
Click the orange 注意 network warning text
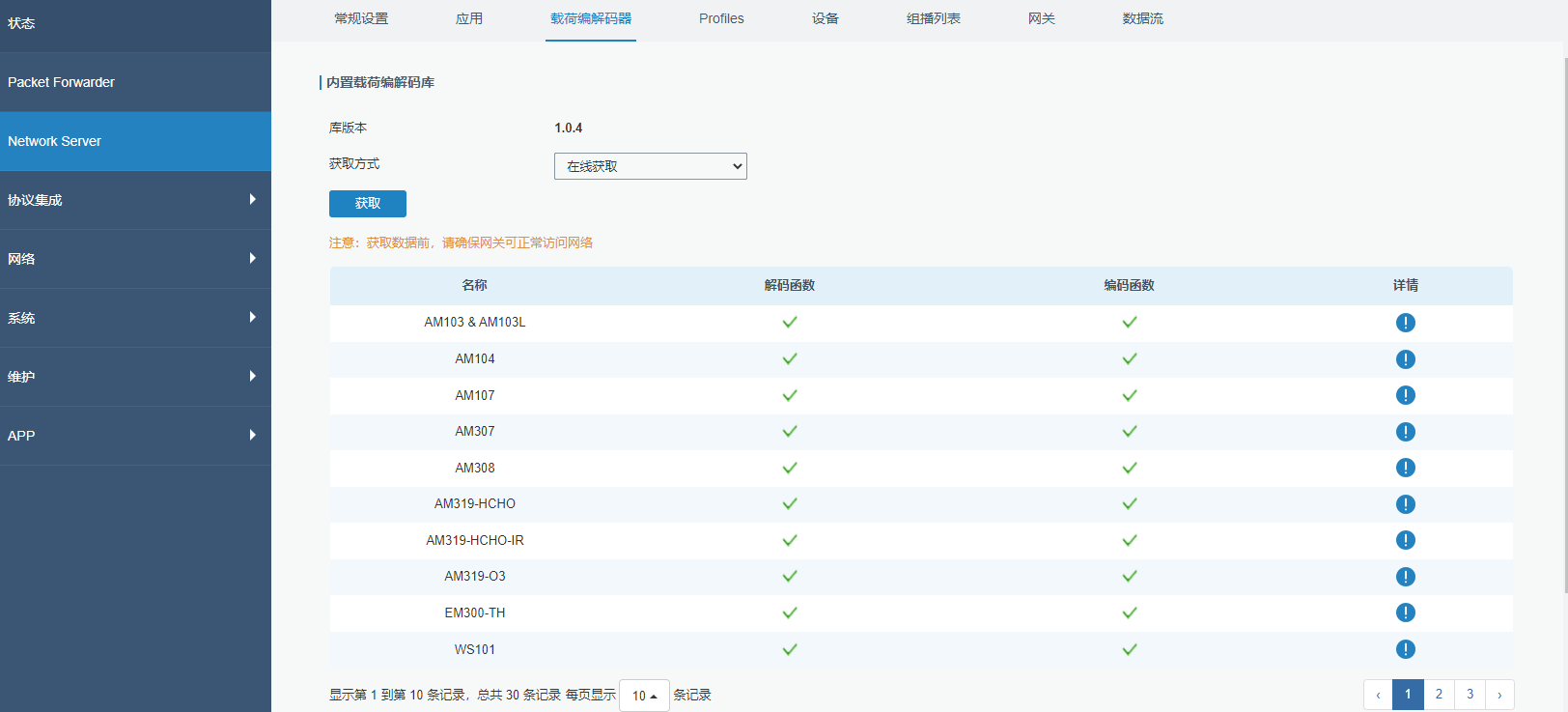(x=461, y=242)
